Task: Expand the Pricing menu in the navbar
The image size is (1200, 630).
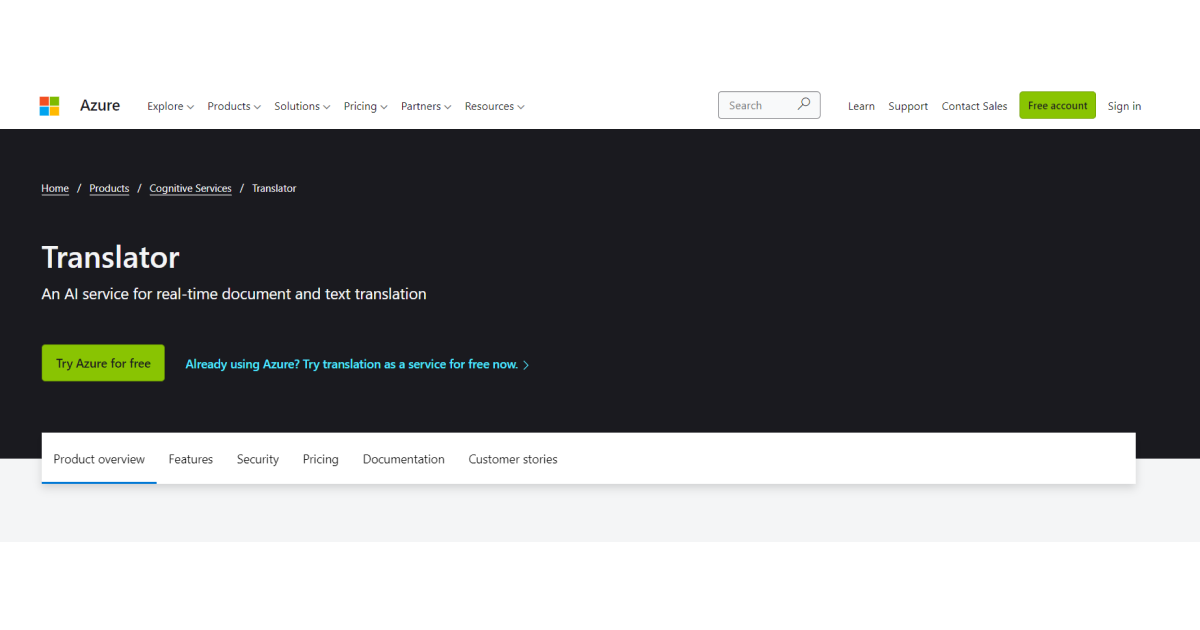Action: 365,106
